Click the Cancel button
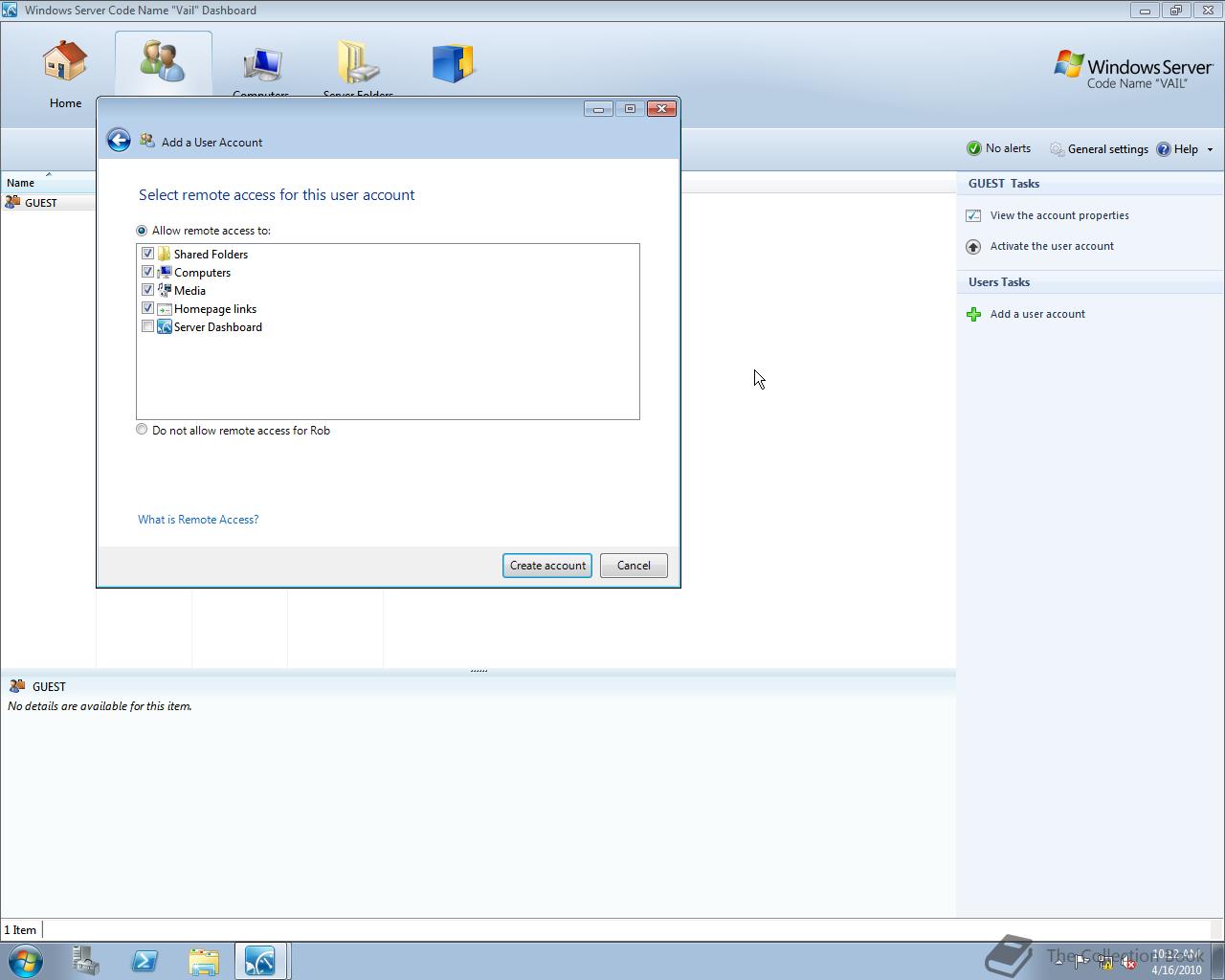 coord(634,566)
